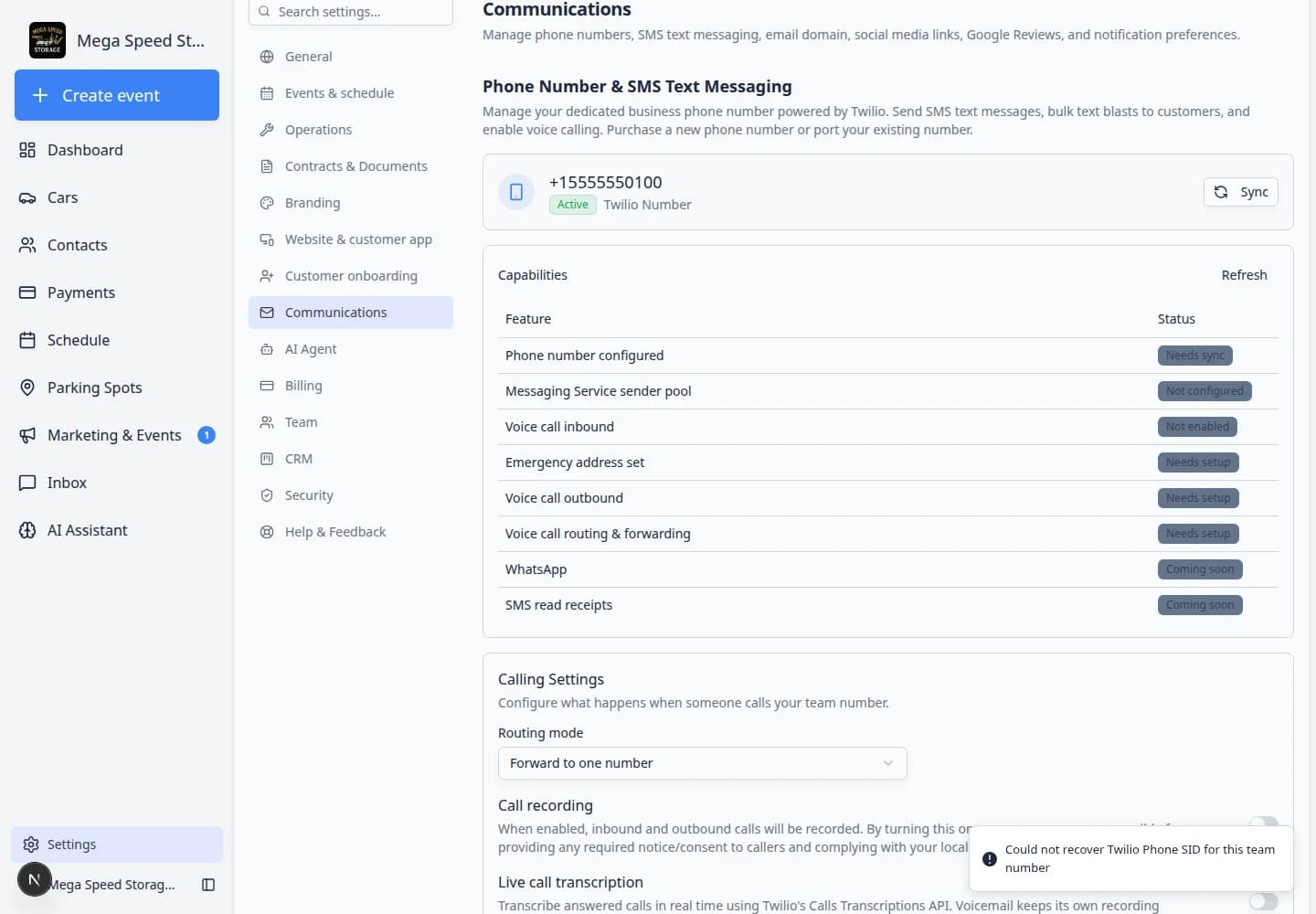This screenshot has width=1316, height=914.
Task: Click the Dashboard grid icon
Action: 27,150
